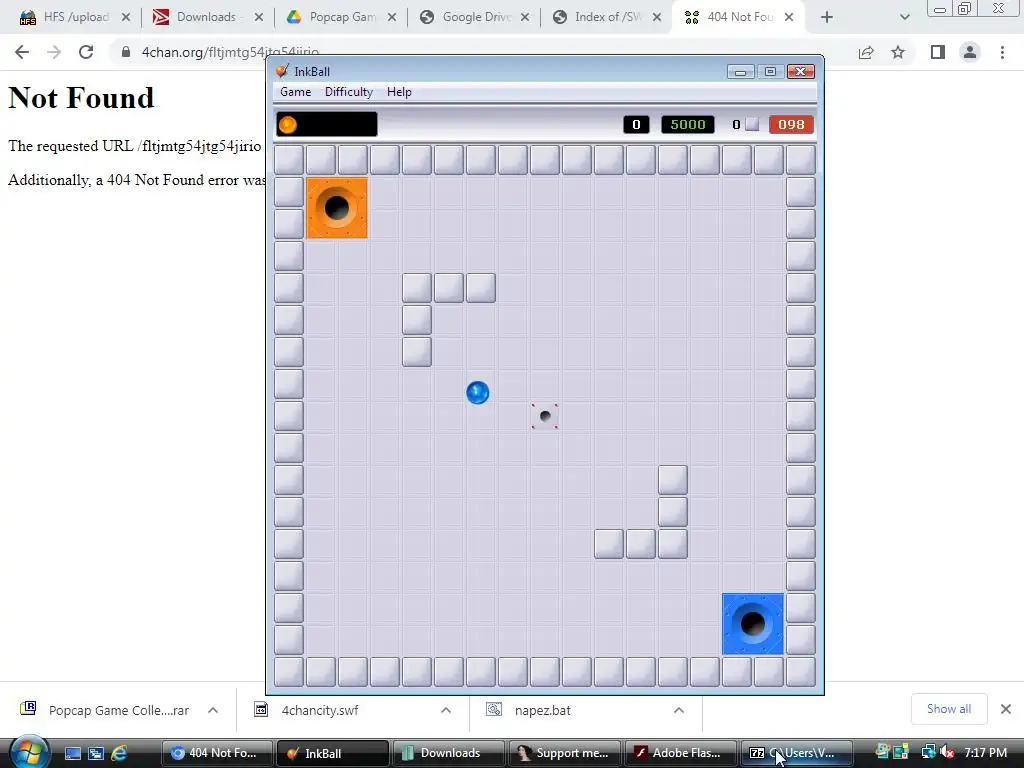Expand options for napez.bat download
This screenshot has height=768, width=1024.
pyautogui.click(x=679, y=710)
